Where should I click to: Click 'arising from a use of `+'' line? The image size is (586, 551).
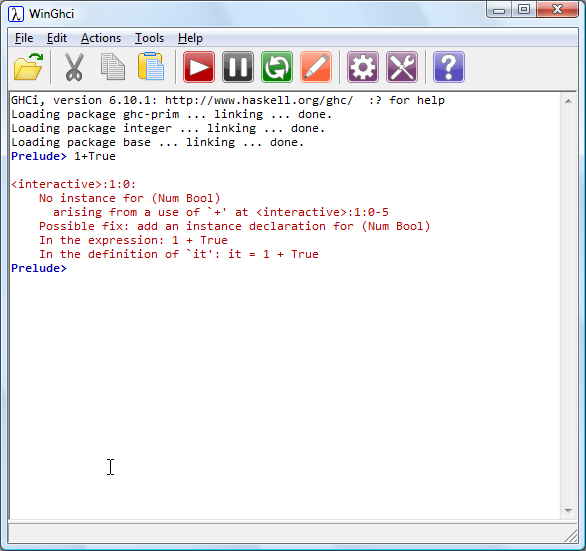pyautogui.click(x=221, y=212)
